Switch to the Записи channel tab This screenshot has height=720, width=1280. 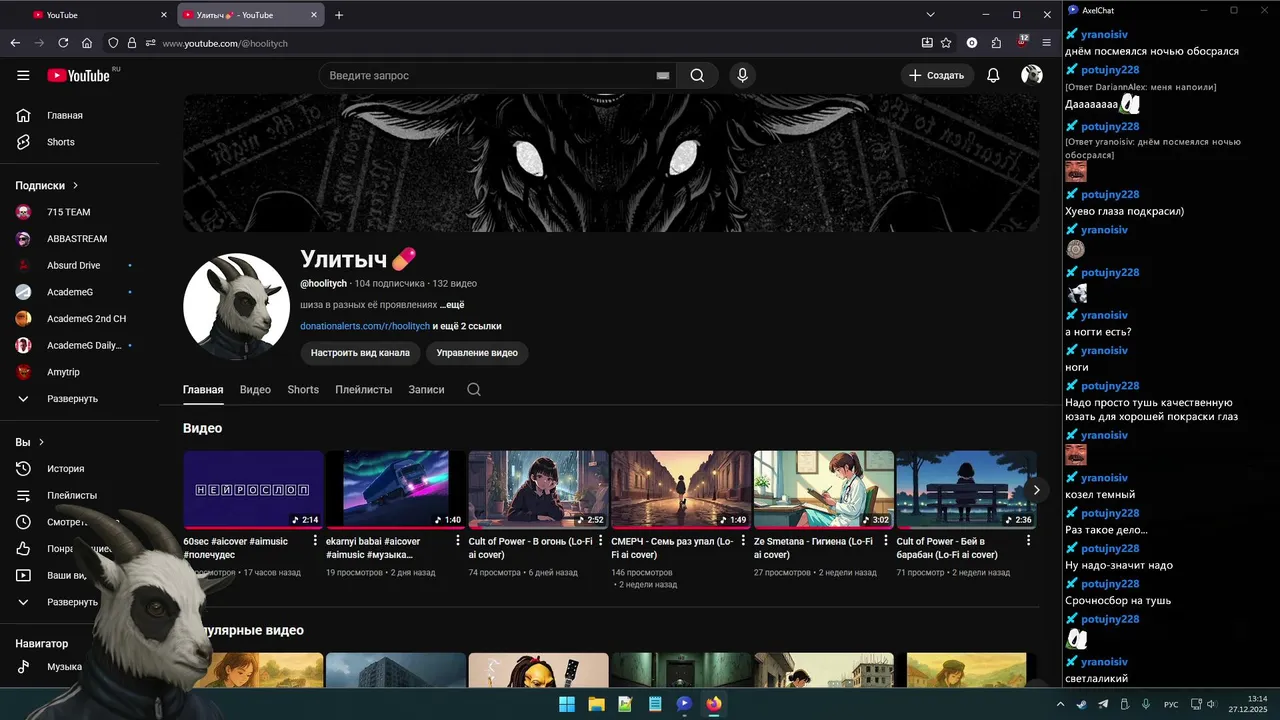point(426,389)
